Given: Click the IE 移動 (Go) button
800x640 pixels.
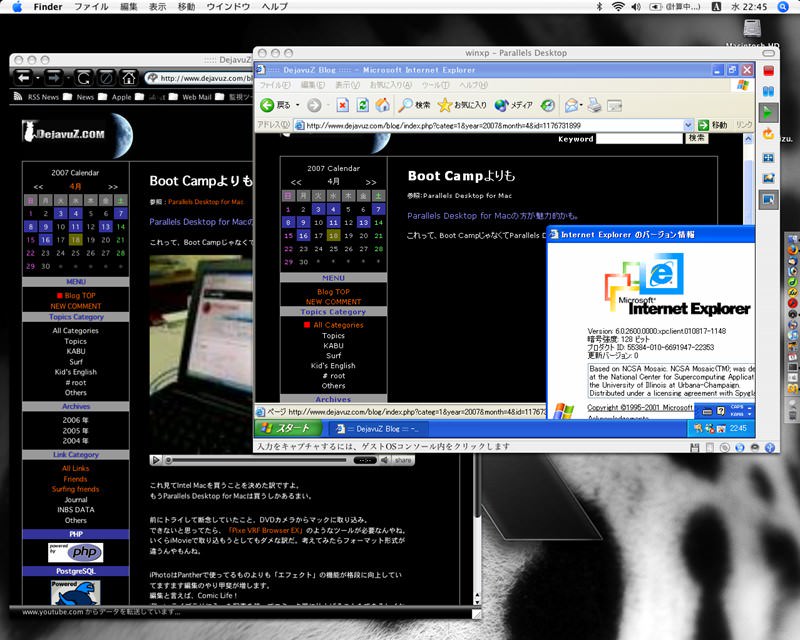Looking at the screenshot, I should [712, 125].
